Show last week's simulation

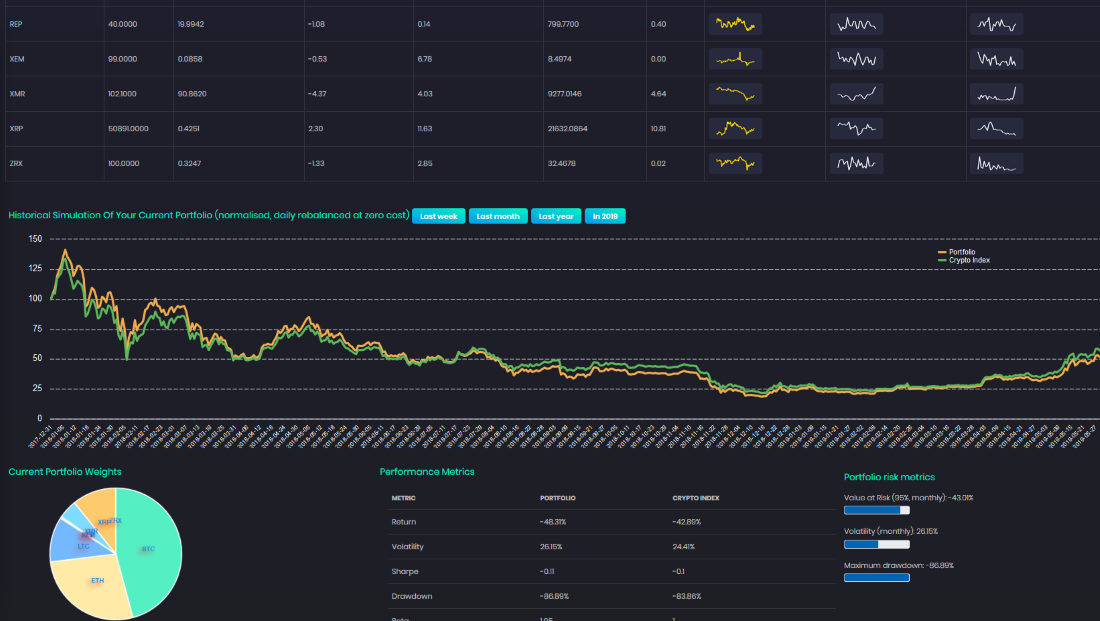click(439, 216)
